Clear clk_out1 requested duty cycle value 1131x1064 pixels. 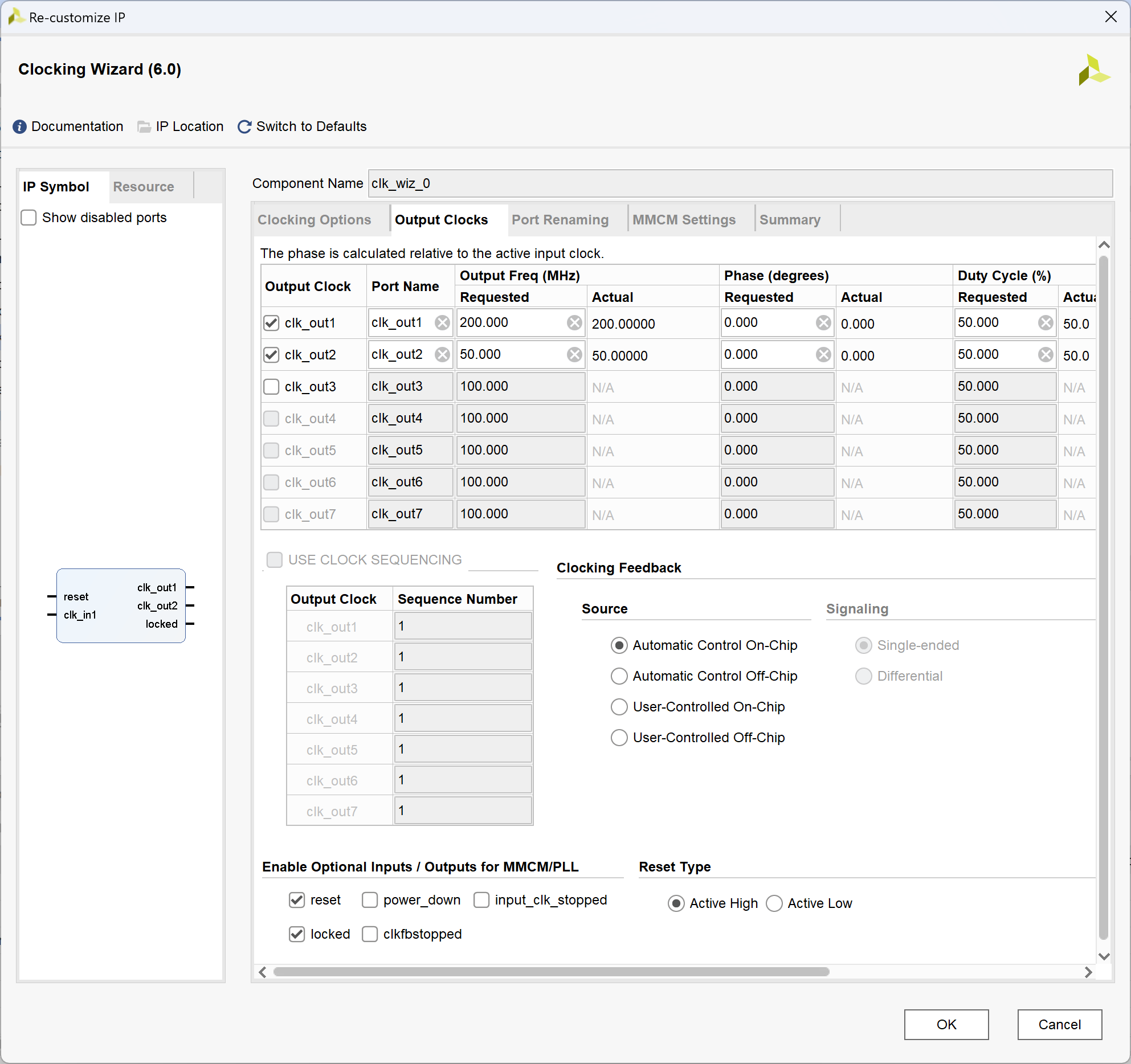click(x=1046, y=323)
